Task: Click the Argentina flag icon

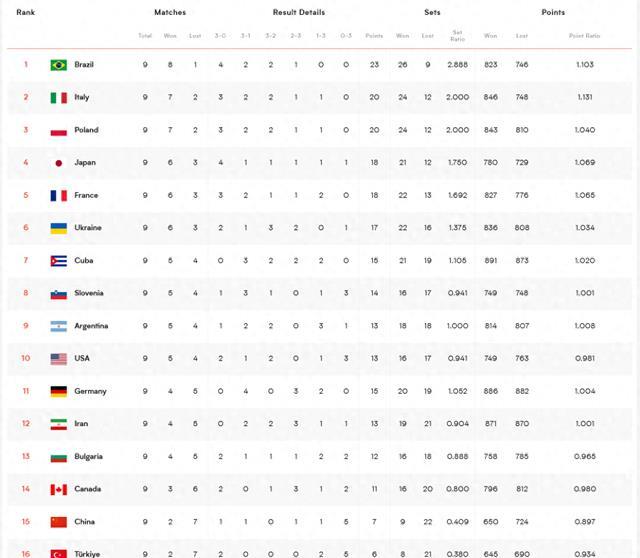Action: [x=59, y=326]
